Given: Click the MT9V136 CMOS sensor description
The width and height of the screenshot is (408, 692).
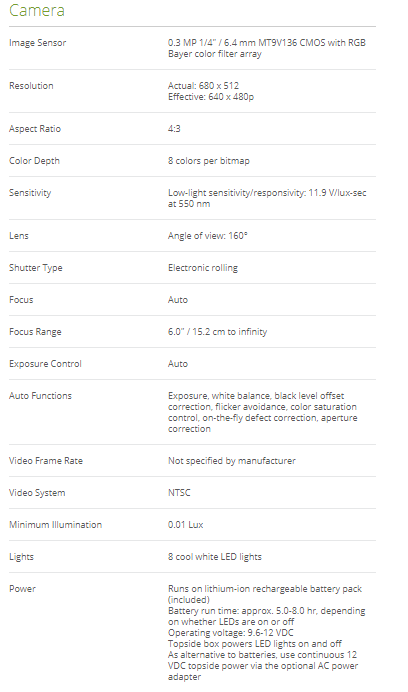Looking at the screenshot, I should click(x=267, y=48).
